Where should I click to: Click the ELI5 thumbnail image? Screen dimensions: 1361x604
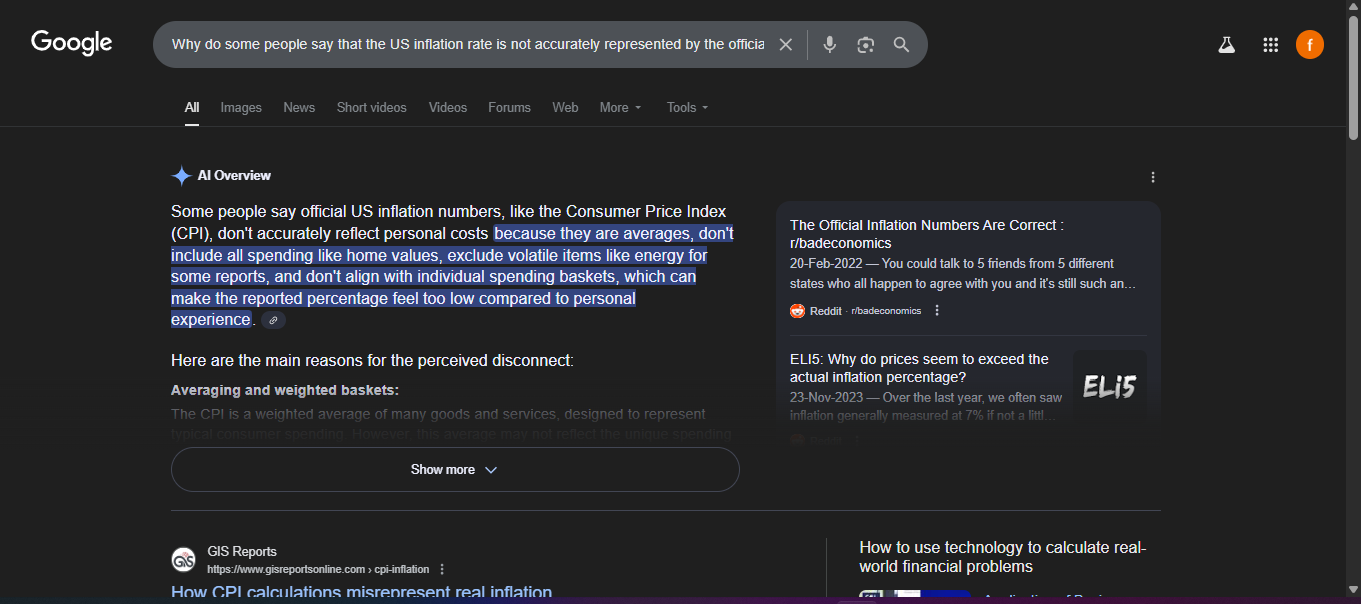click(x=1110, y=387)
